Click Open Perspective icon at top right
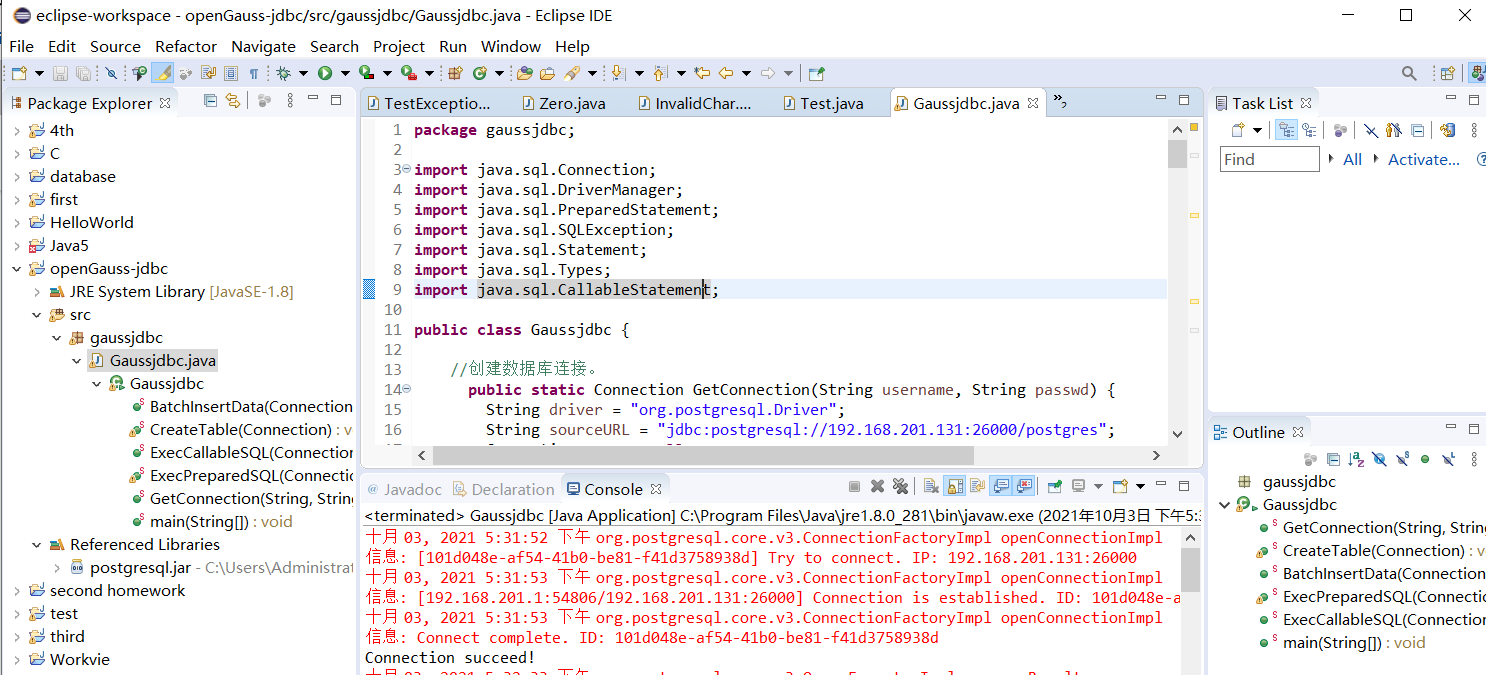 [x=1447, y=73]
